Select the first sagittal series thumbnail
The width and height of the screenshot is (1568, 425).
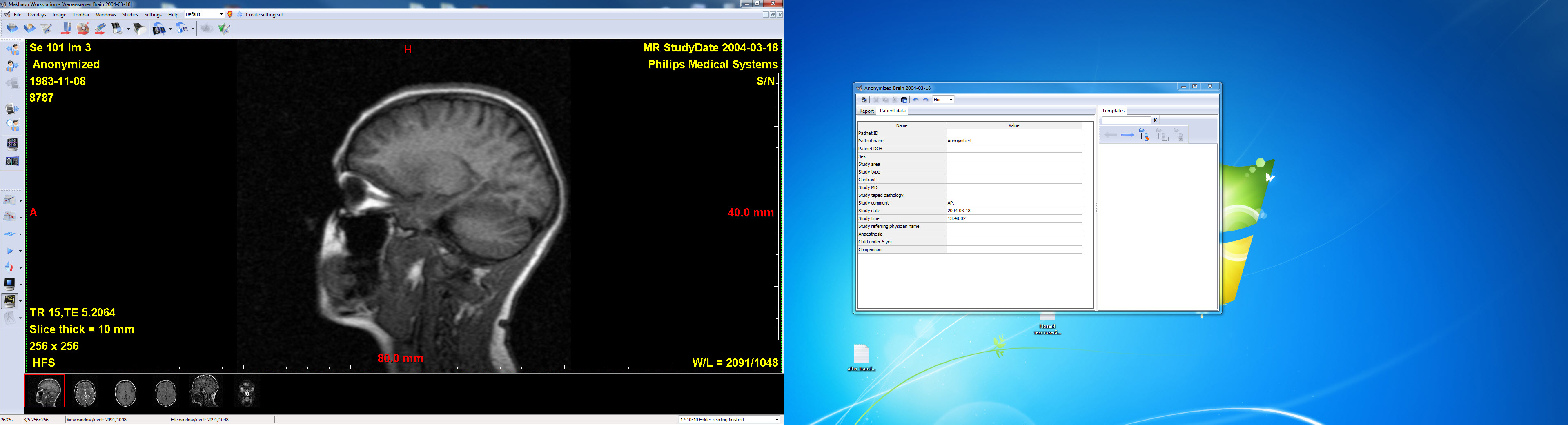(45, 392)
